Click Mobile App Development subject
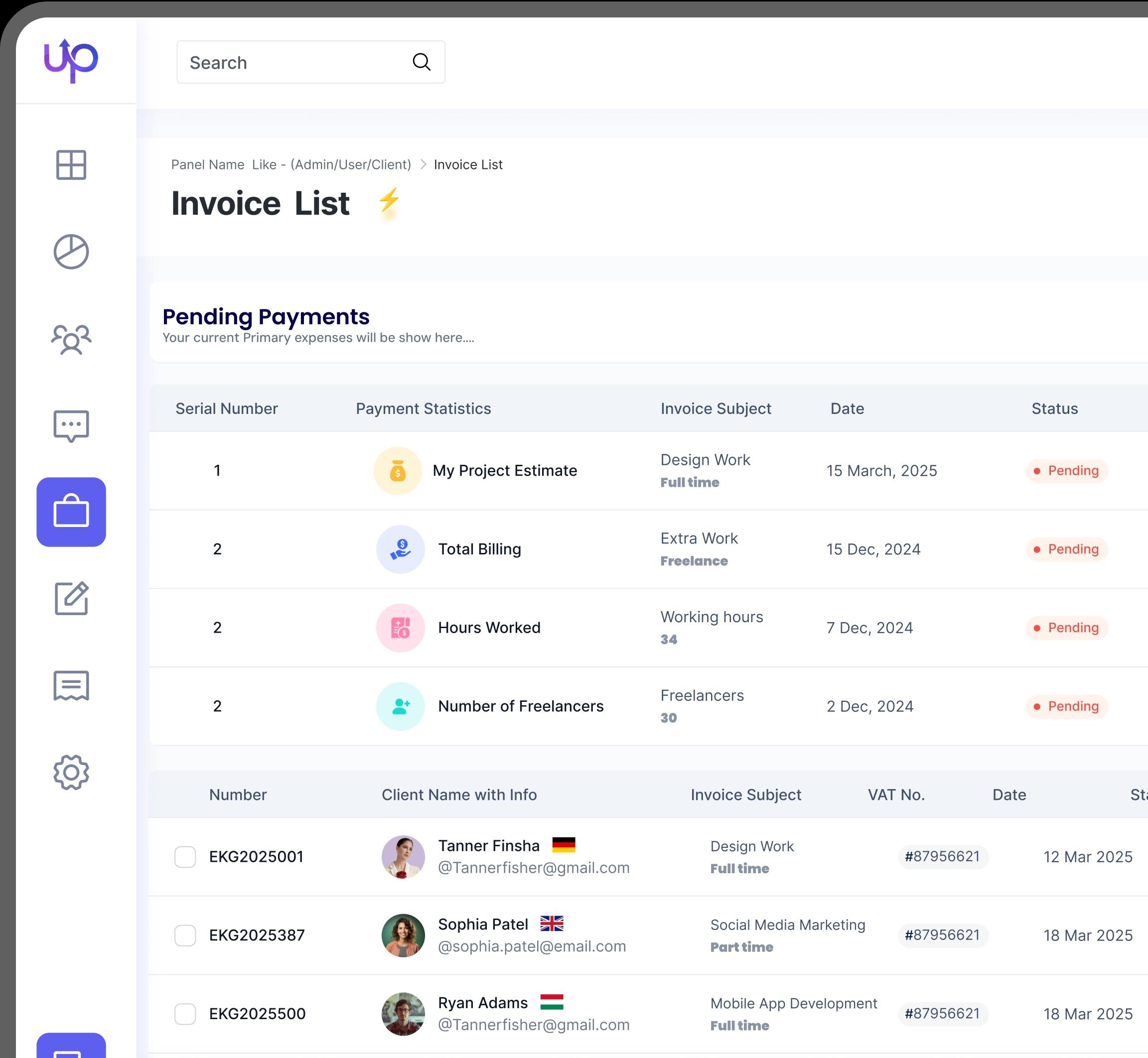 click(794, 1003)
